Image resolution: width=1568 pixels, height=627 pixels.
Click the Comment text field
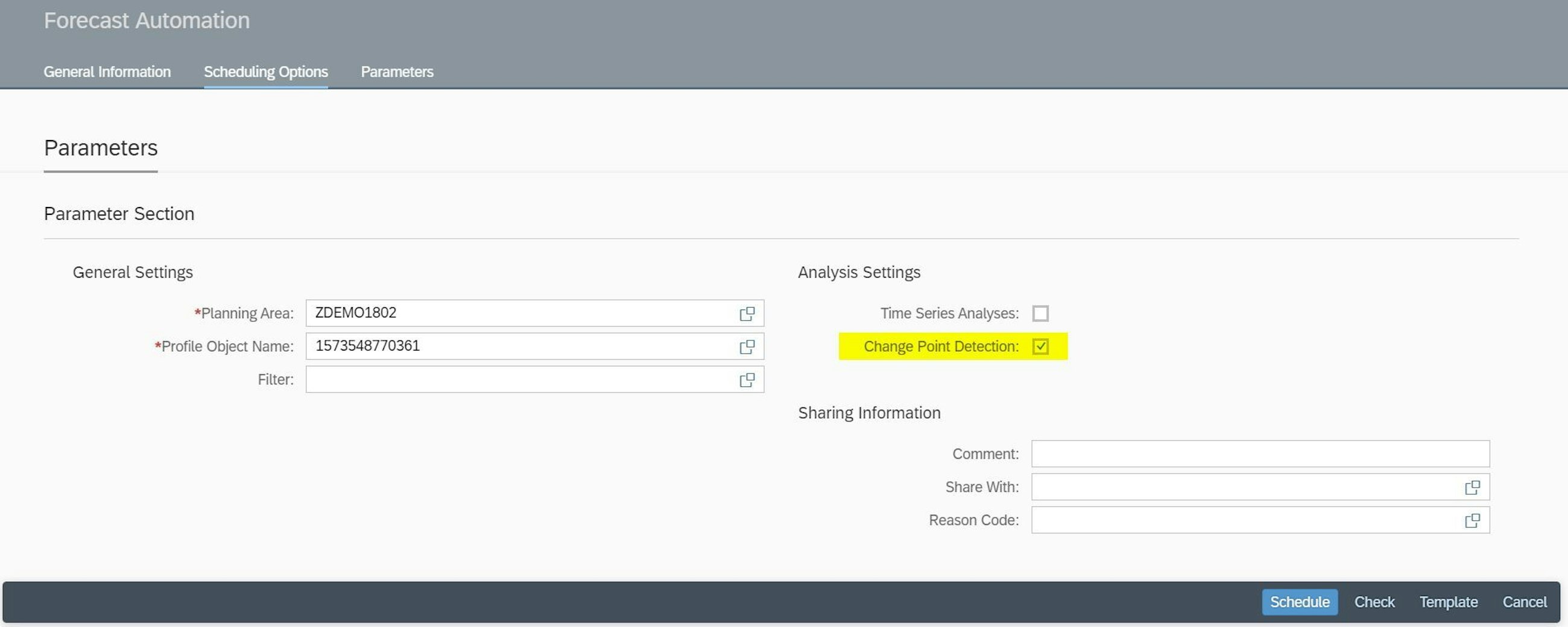pyautogui.click(x=1260, y=454)
